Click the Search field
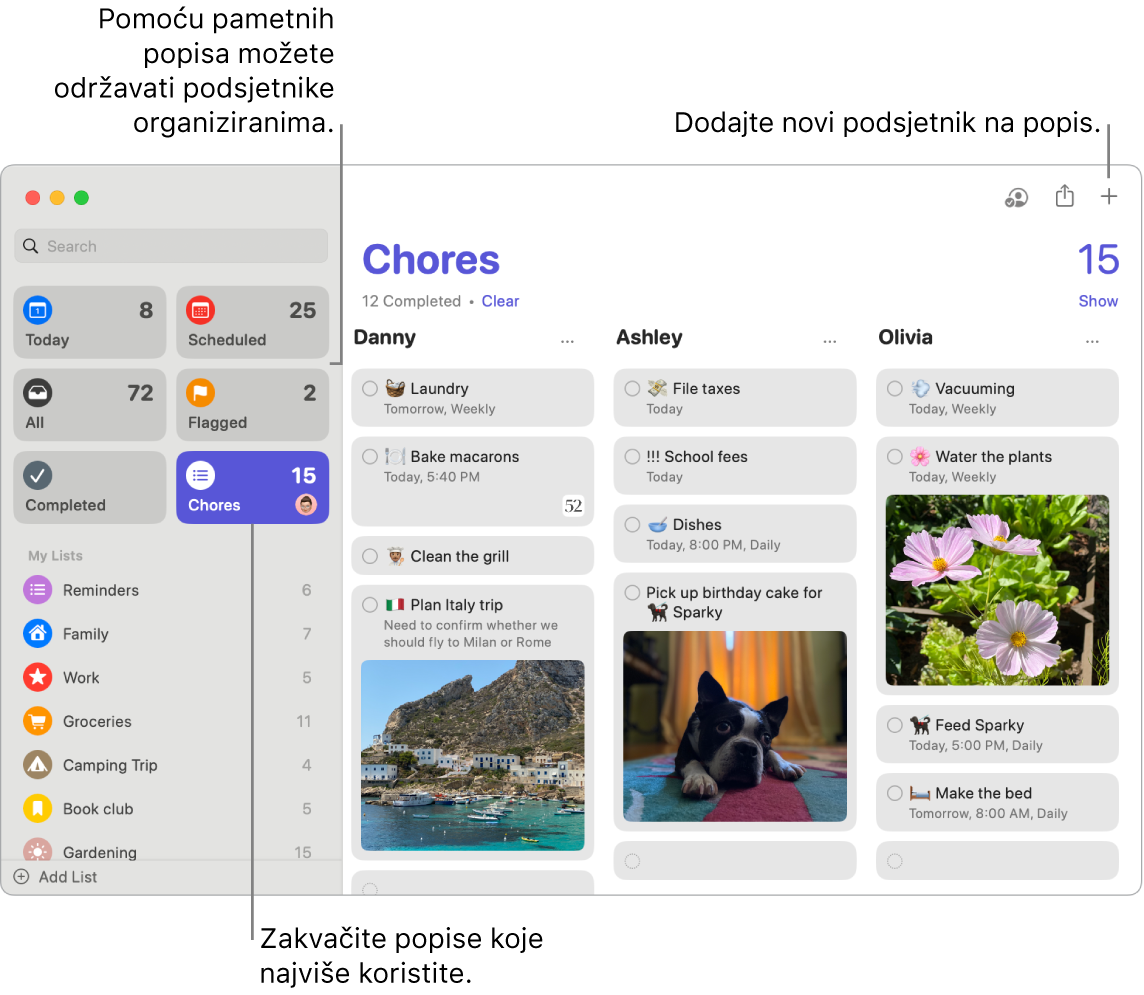The image size is (1144, 995). (171, 246)
